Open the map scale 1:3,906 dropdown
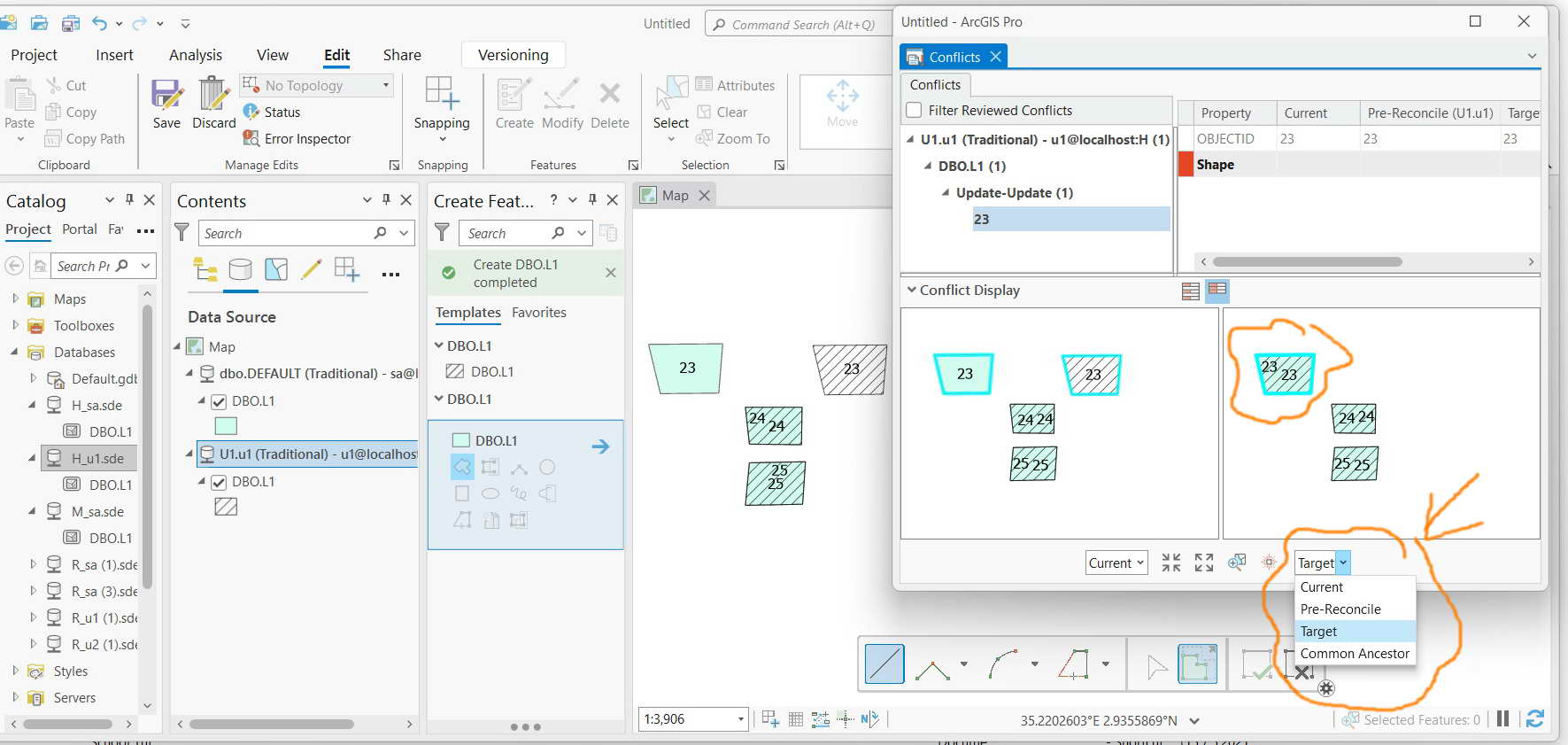This screenshot has width=1568, height=745. click(x=741, y=719)
